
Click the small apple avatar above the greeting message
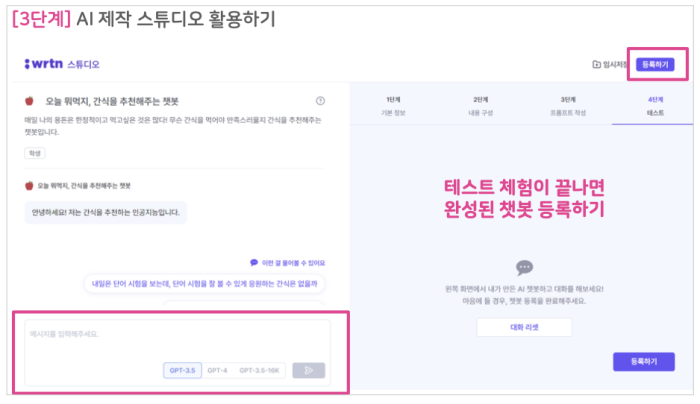click(x=29, y=185)
